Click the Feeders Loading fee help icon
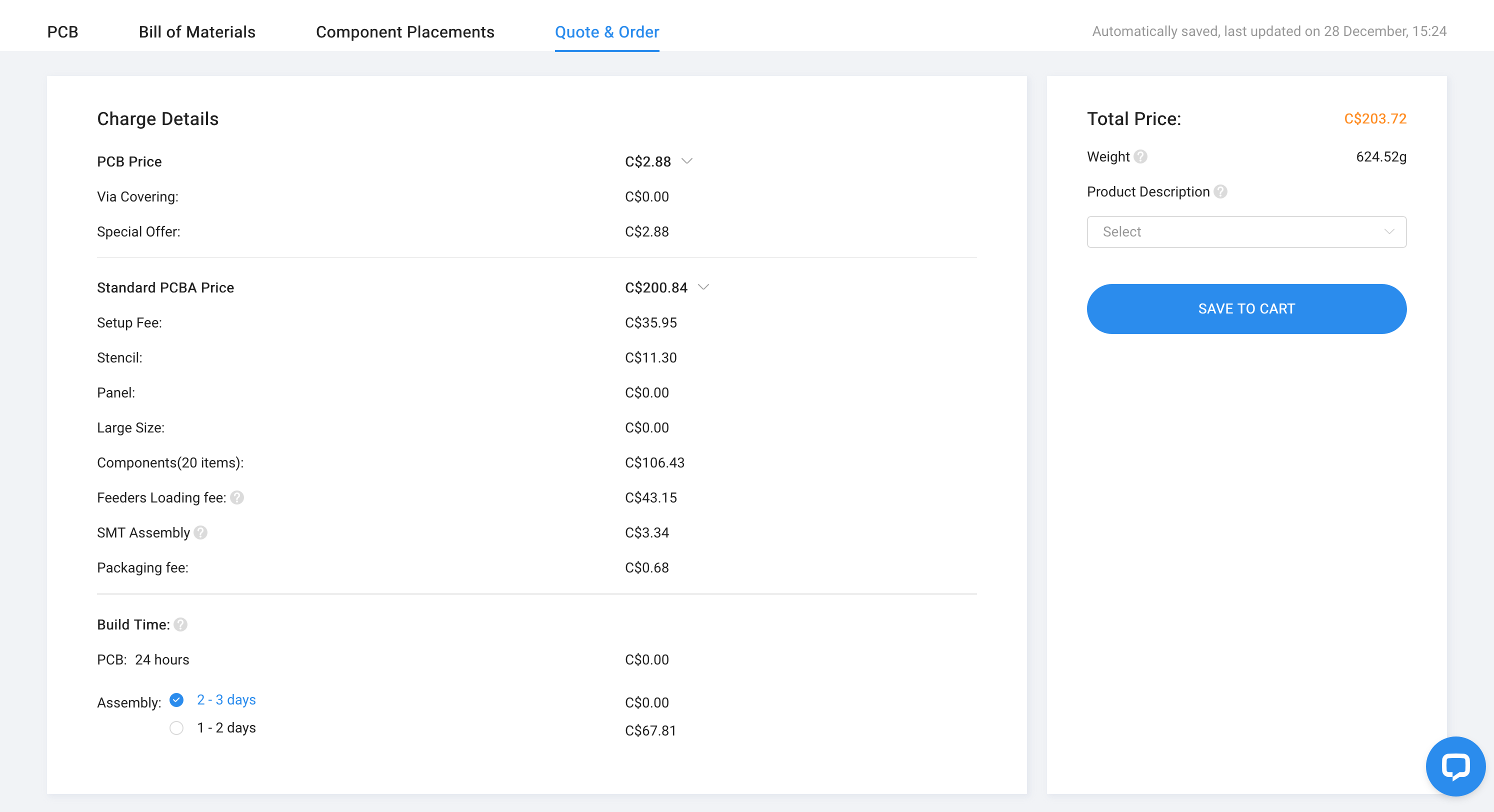1494x812 pixels. [x=236, y=497]
